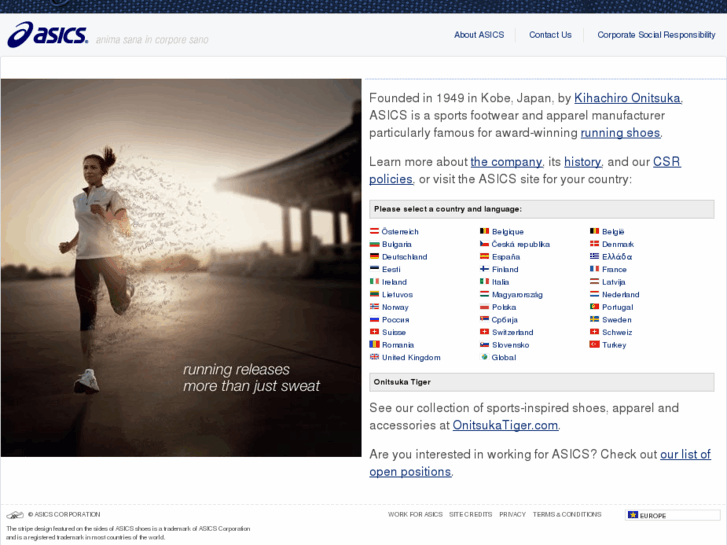Image resolution: width=727 pixels, height=545 pixels.
Task: Follow the Kihachiro Onitsuka link
Action: point(628,98)
